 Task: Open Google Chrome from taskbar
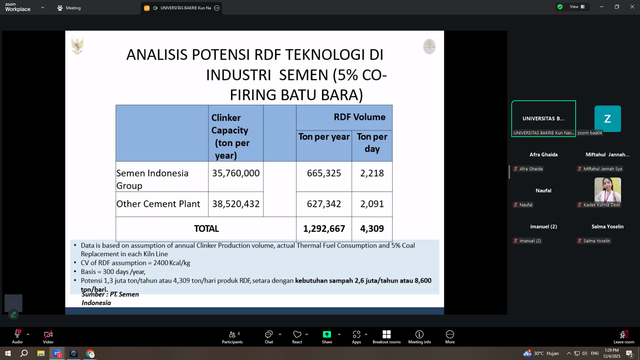(x=90, y=353)
